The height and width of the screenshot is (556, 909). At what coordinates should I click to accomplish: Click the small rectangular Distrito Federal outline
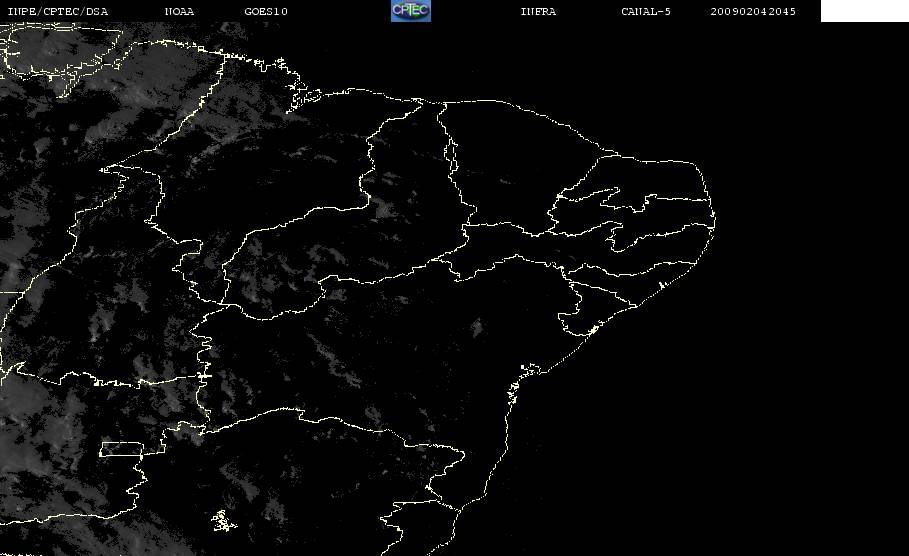[x=122, y=449]
